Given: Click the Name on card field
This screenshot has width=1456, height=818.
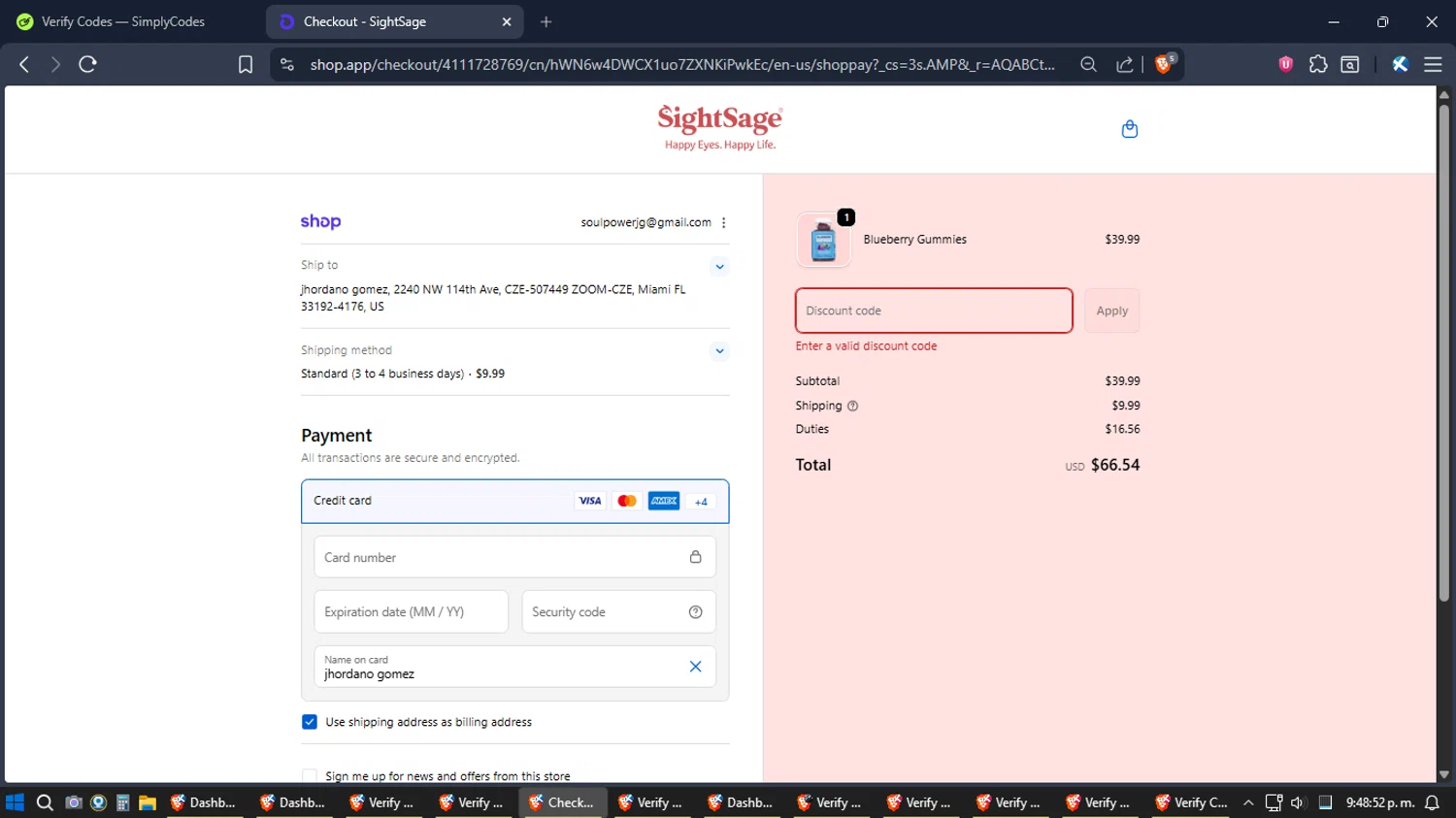Looking at the screenshot, I should 514,667.
